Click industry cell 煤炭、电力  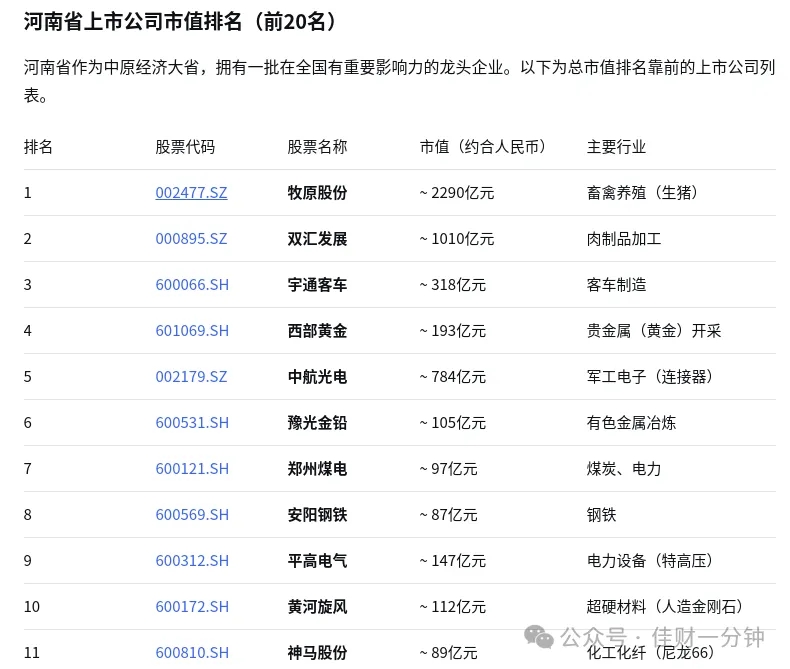[x=624, y=469]
